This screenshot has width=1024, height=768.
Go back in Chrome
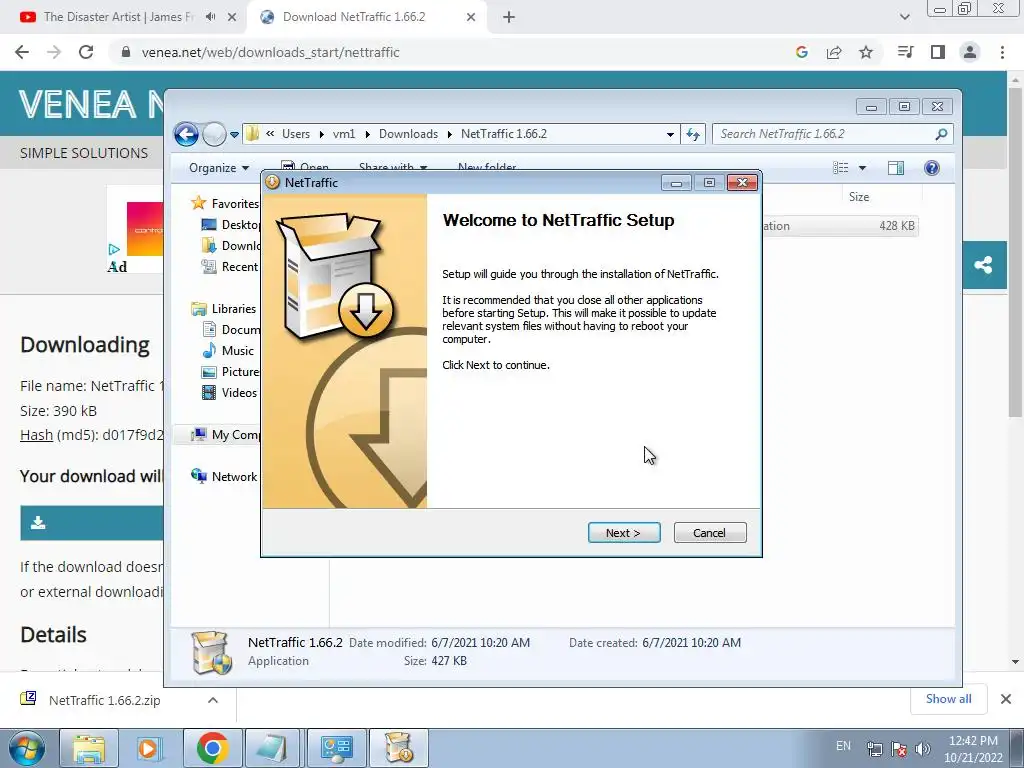point(22,52)
